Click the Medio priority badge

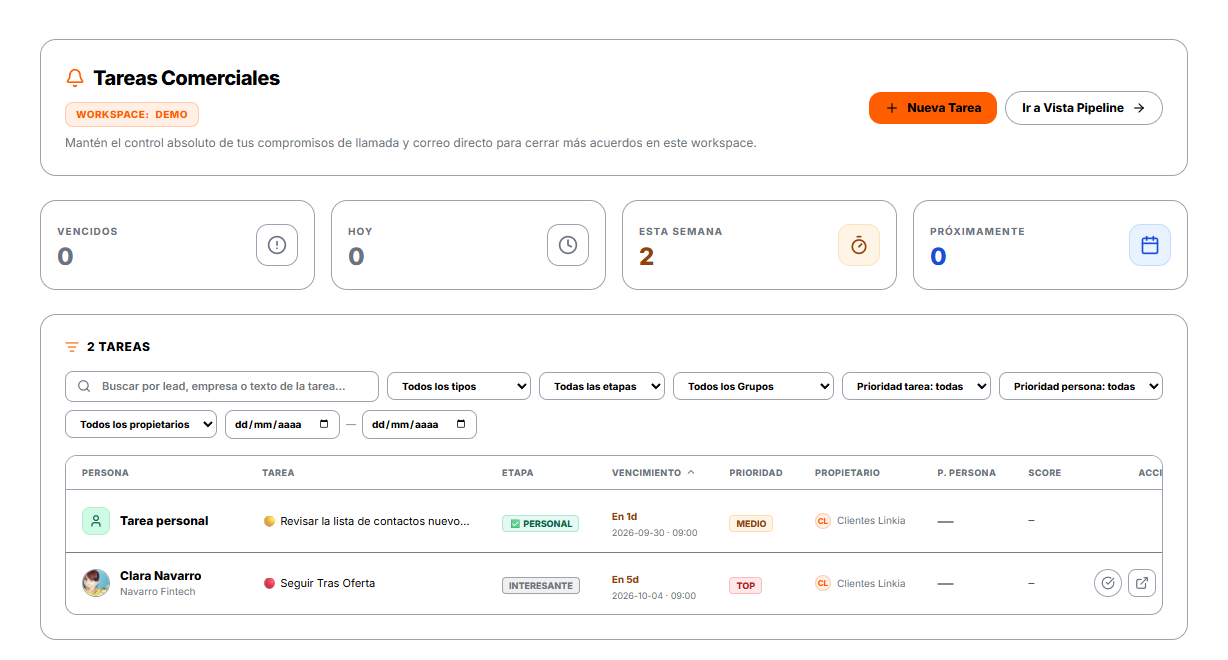[x=751, y=523]
